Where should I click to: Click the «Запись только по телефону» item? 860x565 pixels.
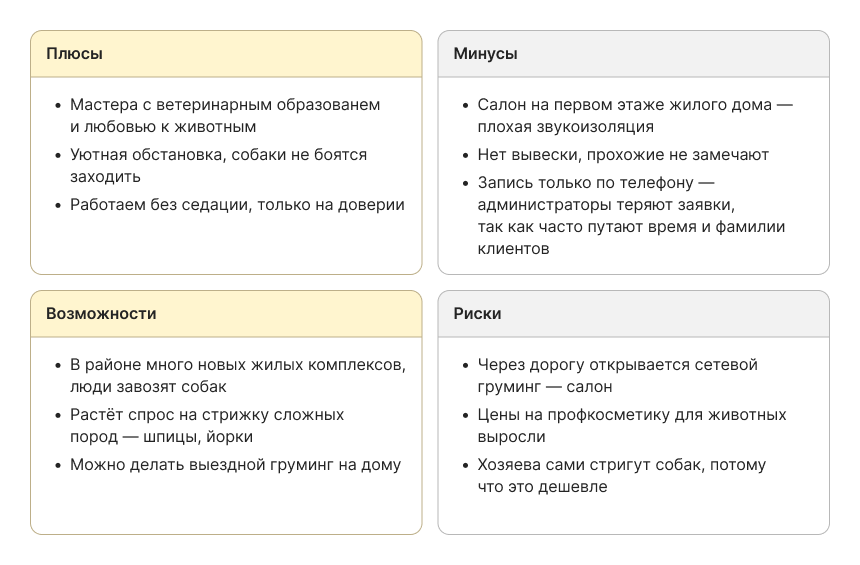click(630, 216)
